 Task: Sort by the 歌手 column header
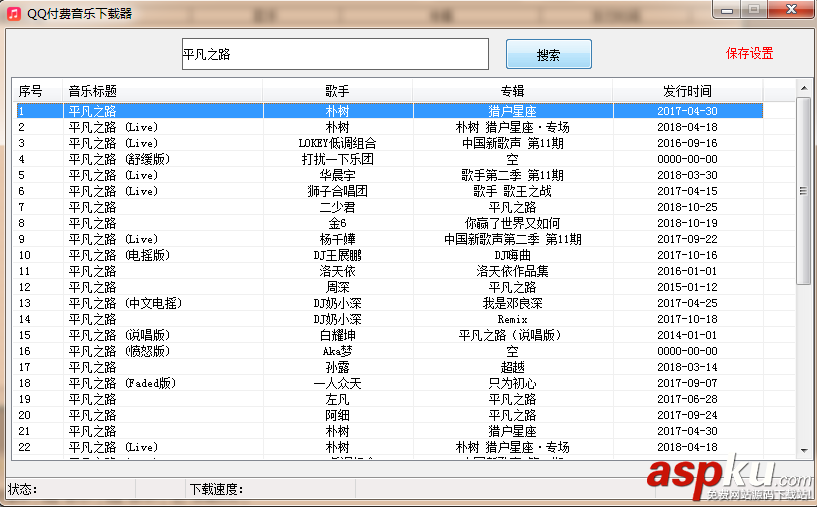click(338, 91)
